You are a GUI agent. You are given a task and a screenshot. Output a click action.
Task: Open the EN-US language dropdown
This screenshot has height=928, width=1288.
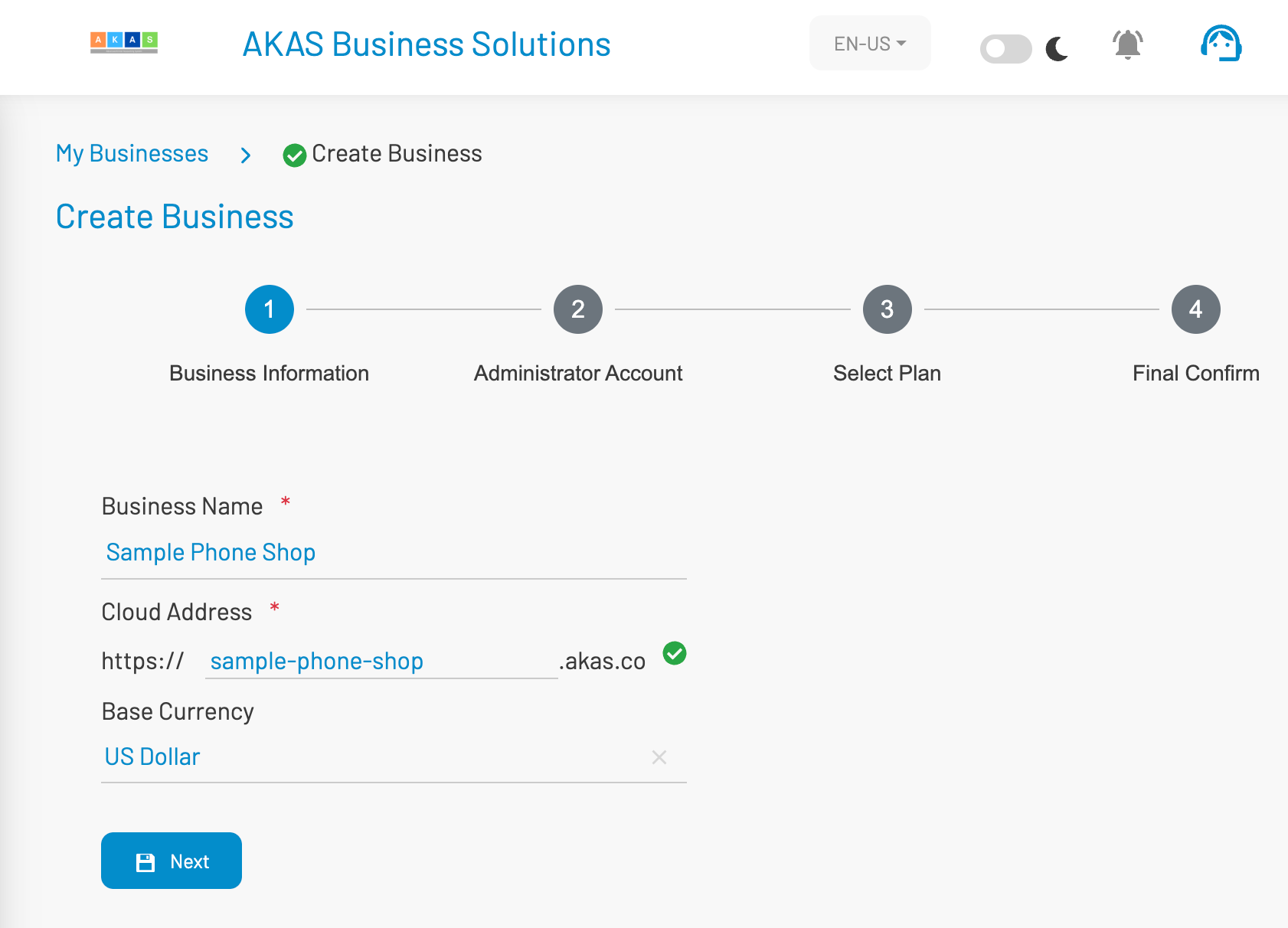point(870,44)
